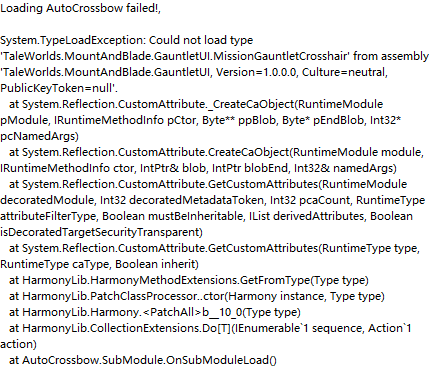Click the 'PatchClassProcessor..ctor' stack line
This screenshot has height=370, width=431.
[197, 296]
